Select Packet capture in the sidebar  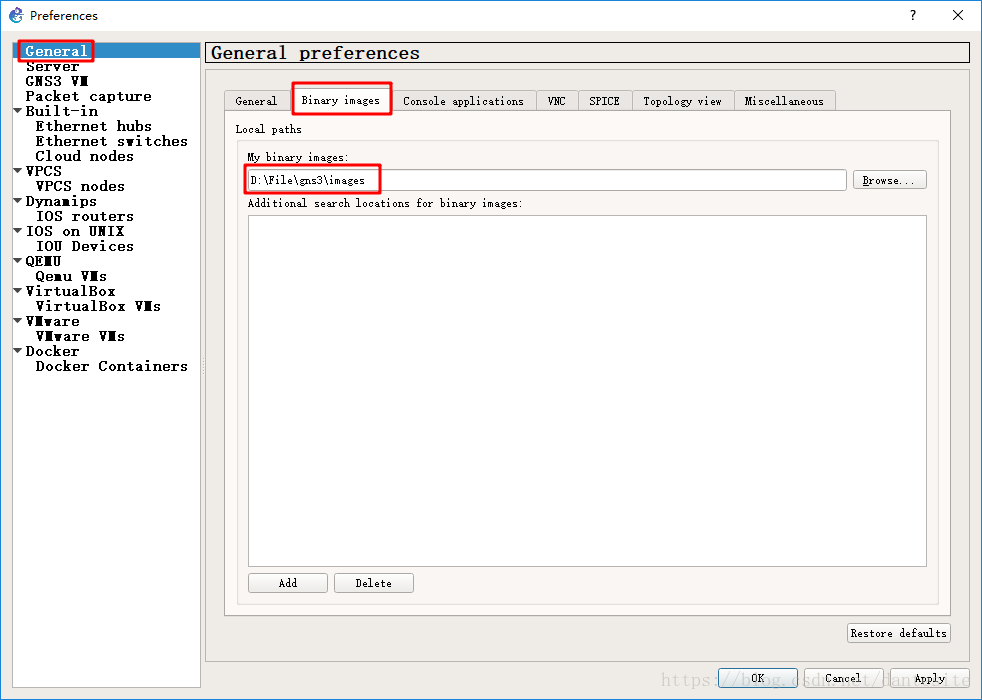click(x=88, y=96)
